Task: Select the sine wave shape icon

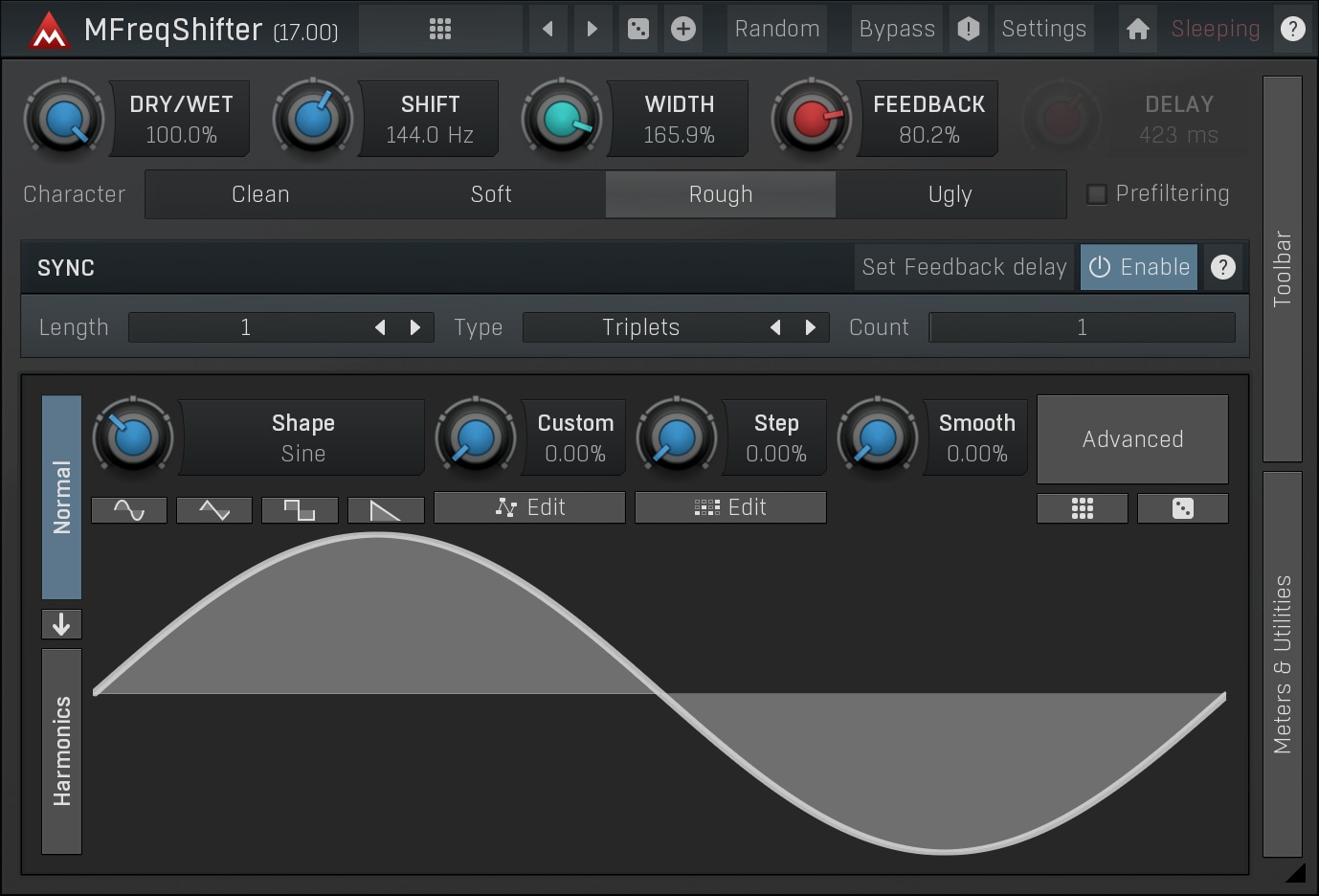Action: click(129, 510)
